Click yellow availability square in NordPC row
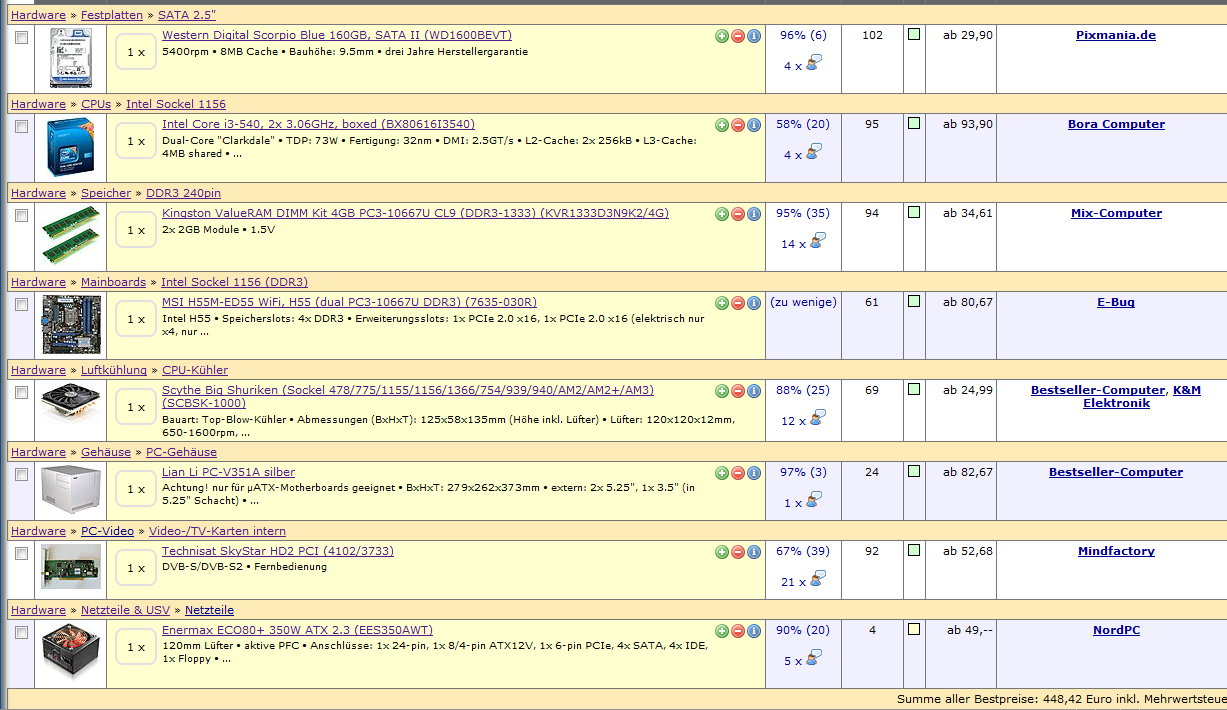Image resolution: width=1227 pixels, height=710 pixels. [x=914, y=630]
